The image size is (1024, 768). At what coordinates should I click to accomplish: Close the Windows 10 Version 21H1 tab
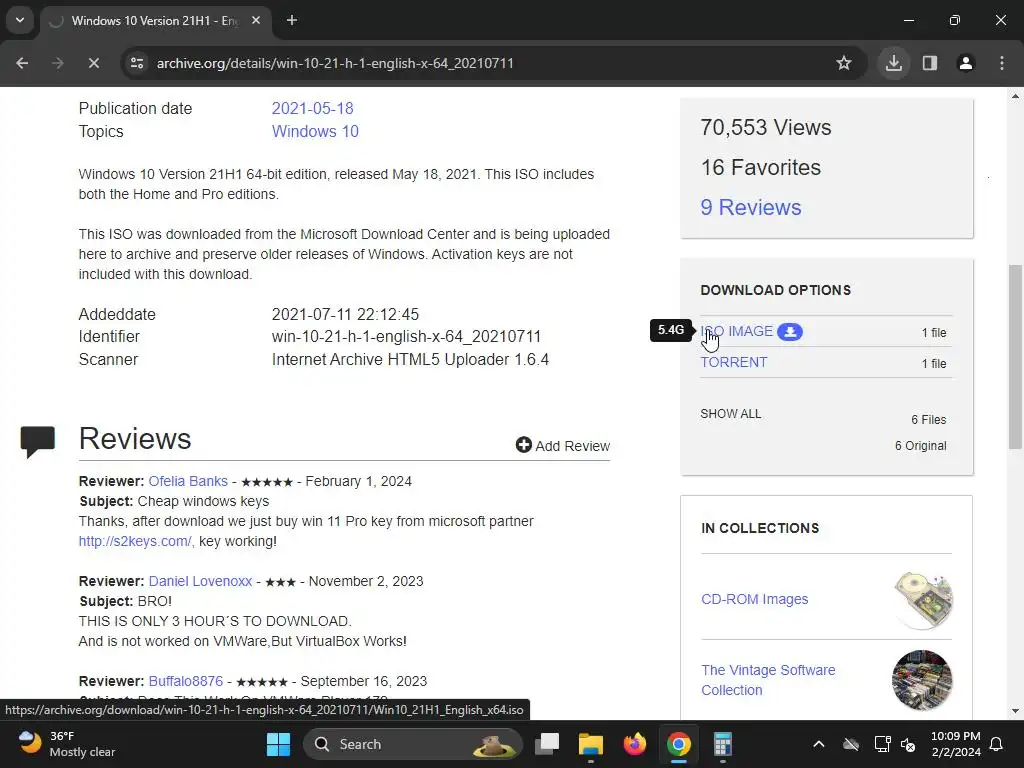tap(256, 20)
